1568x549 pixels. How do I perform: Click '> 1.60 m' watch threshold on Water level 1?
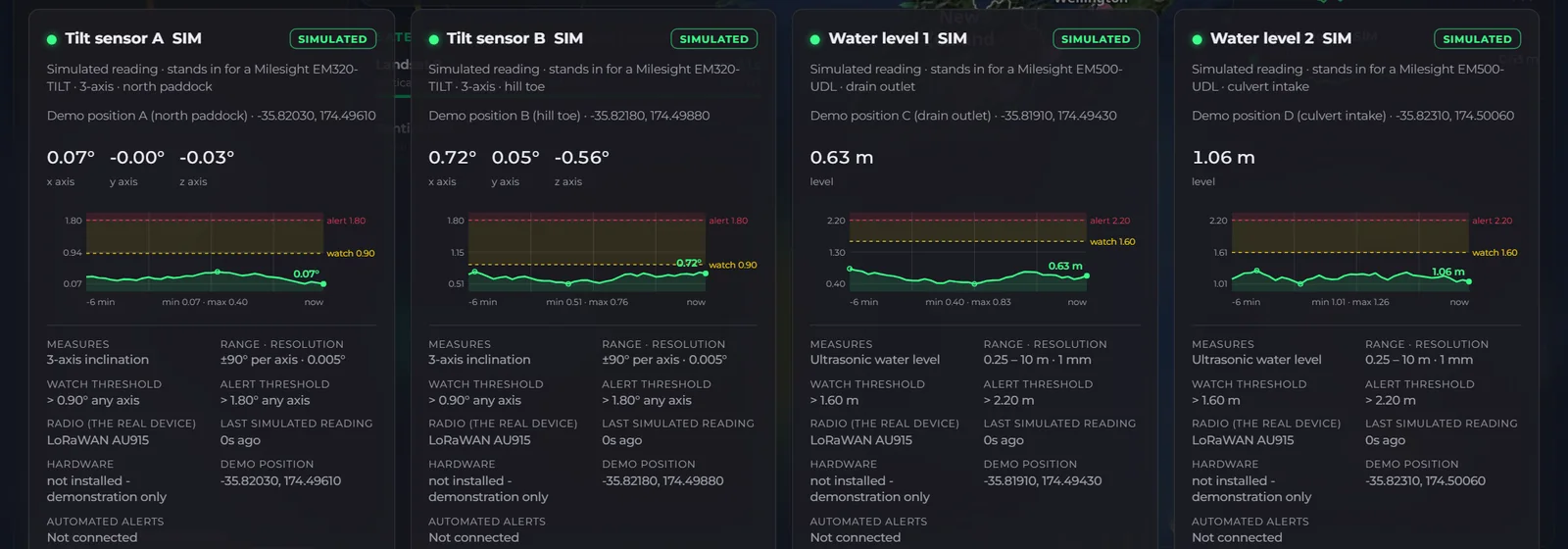tap(834, 400)
